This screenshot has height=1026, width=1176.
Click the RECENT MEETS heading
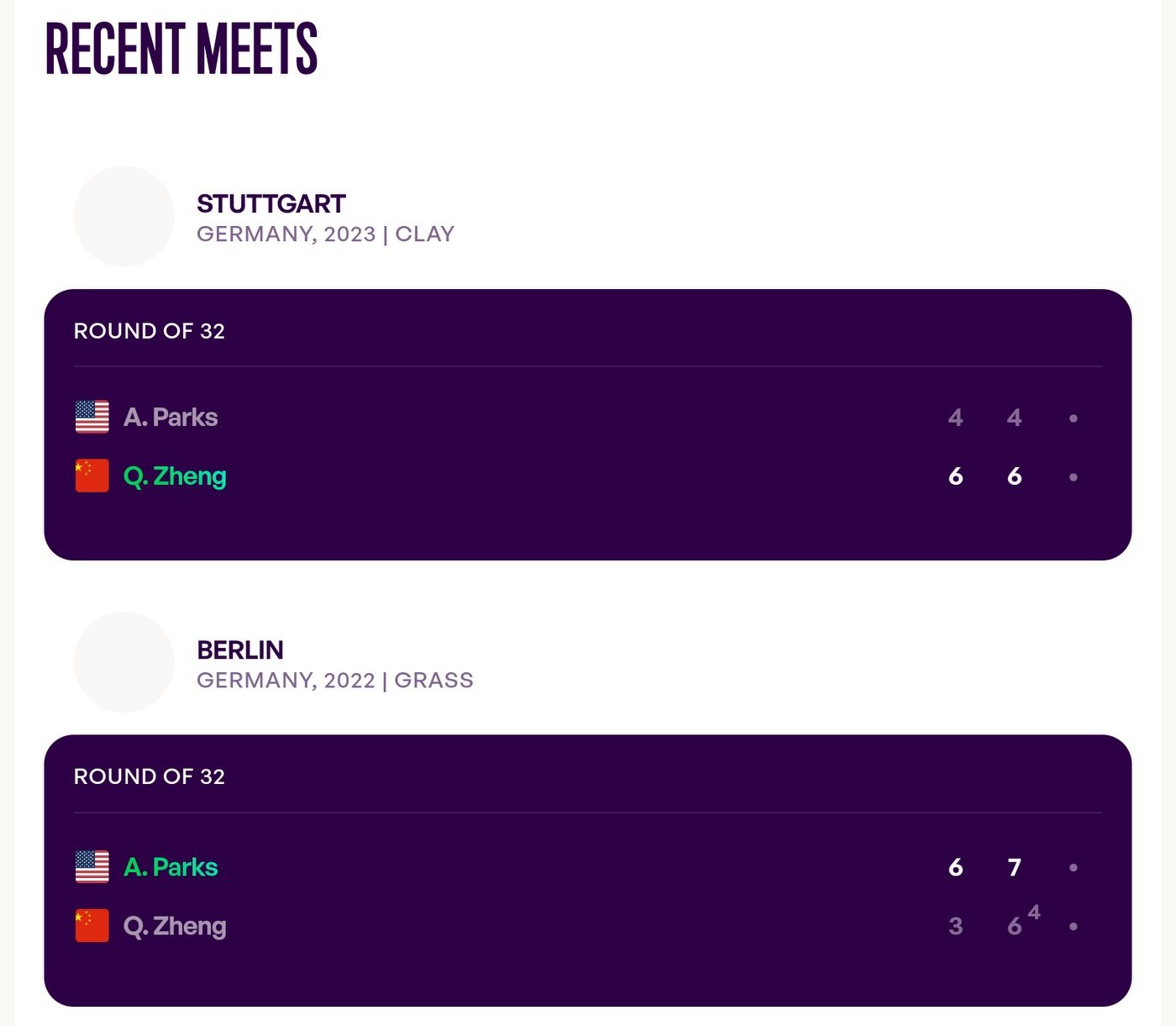click(181, 49)
